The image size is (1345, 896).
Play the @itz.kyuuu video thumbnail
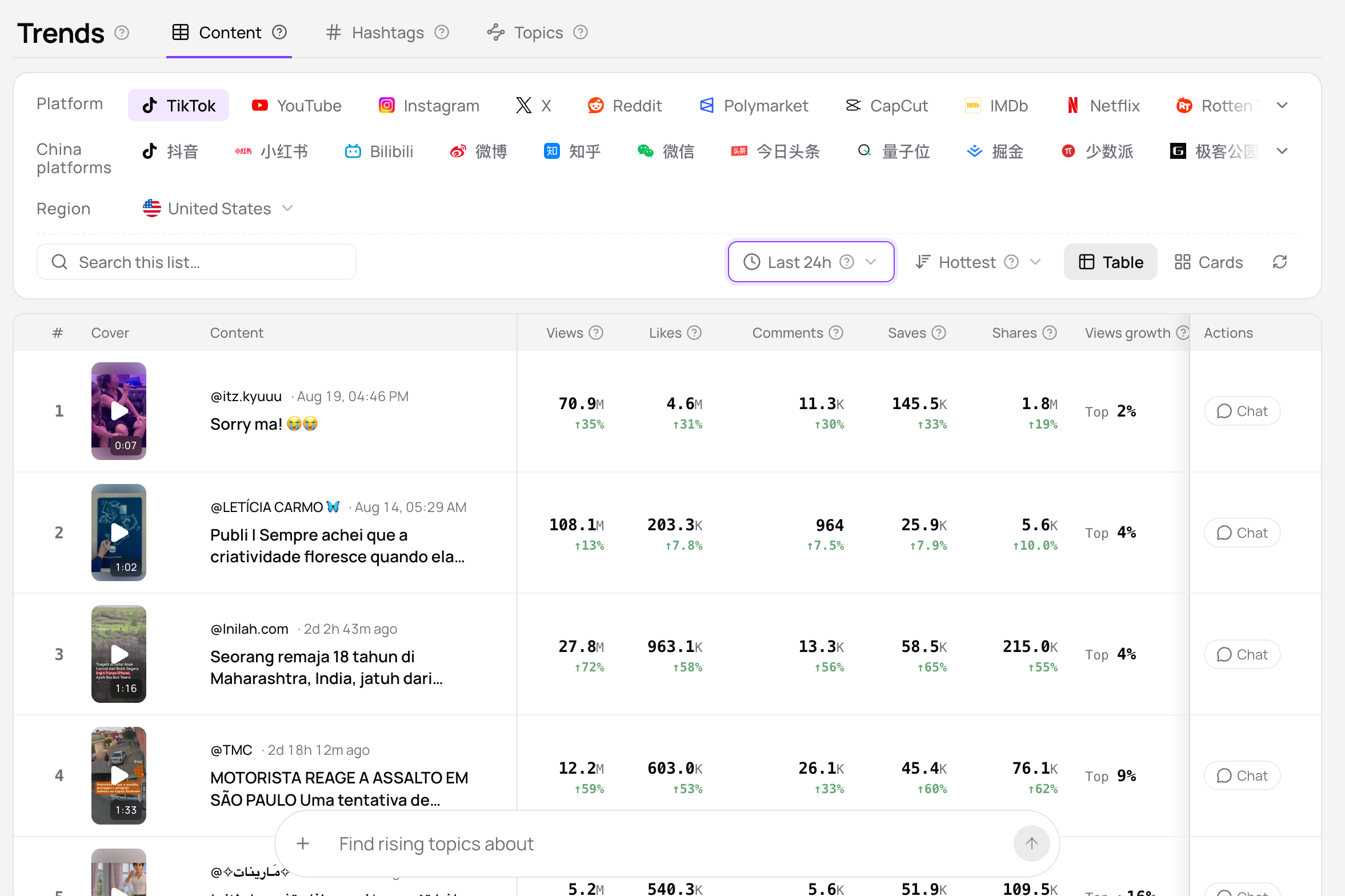pyautogui.click(x=119, y=411)
